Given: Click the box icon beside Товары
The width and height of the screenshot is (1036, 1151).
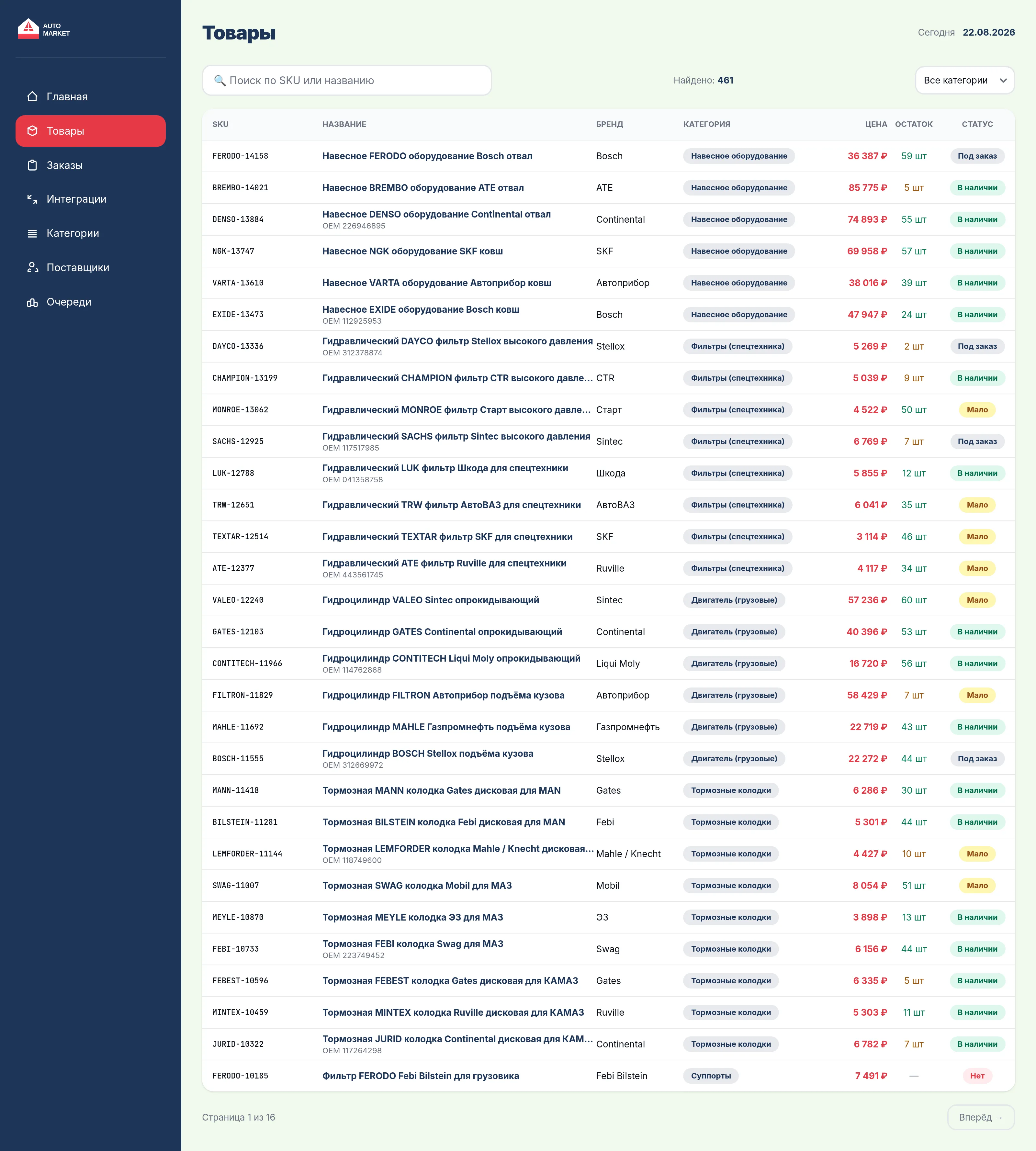Looking at the screenshot, I should (32, 131).
